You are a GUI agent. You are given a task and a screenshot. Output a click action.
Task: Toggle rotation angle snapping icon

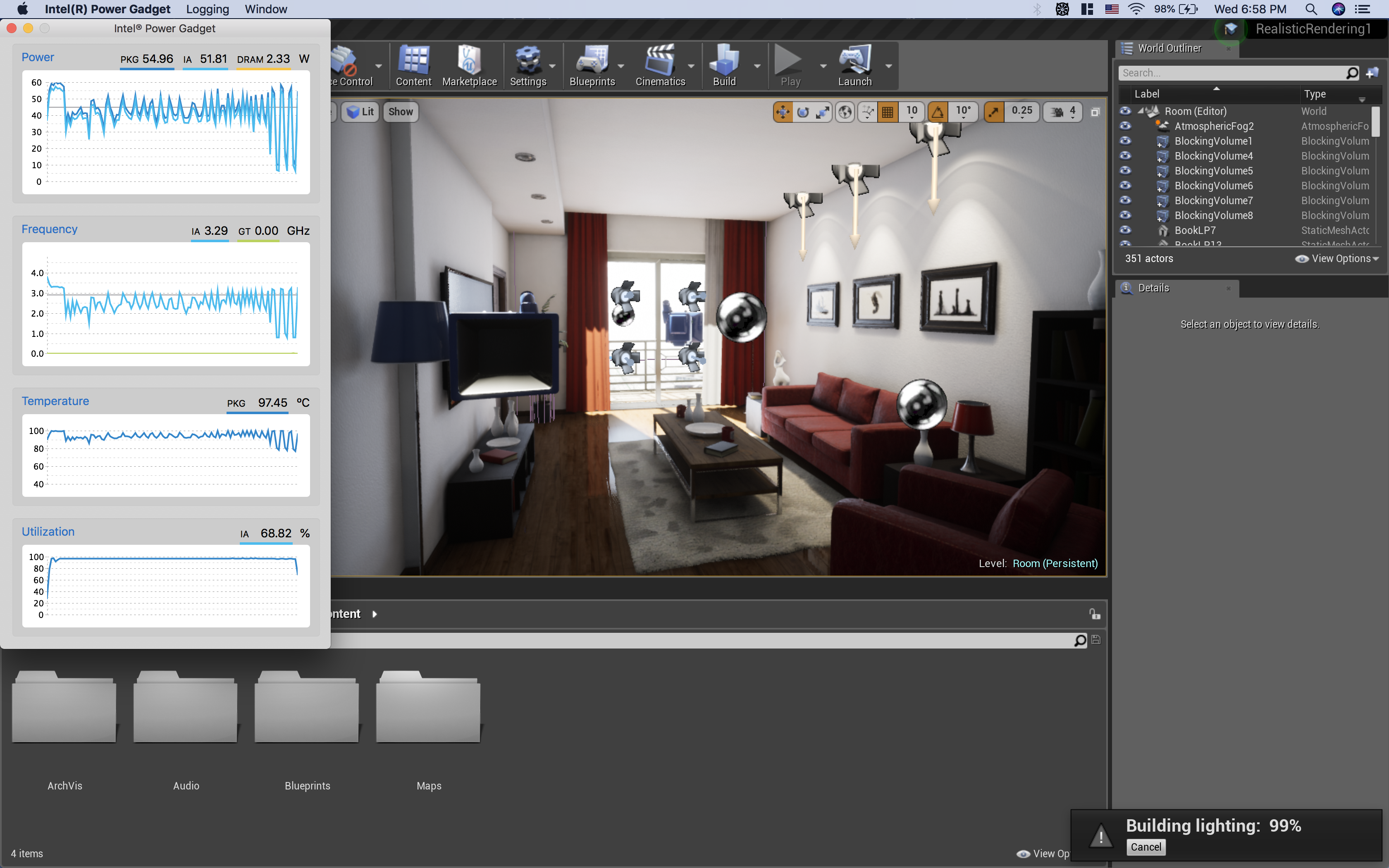pos(938,112)
